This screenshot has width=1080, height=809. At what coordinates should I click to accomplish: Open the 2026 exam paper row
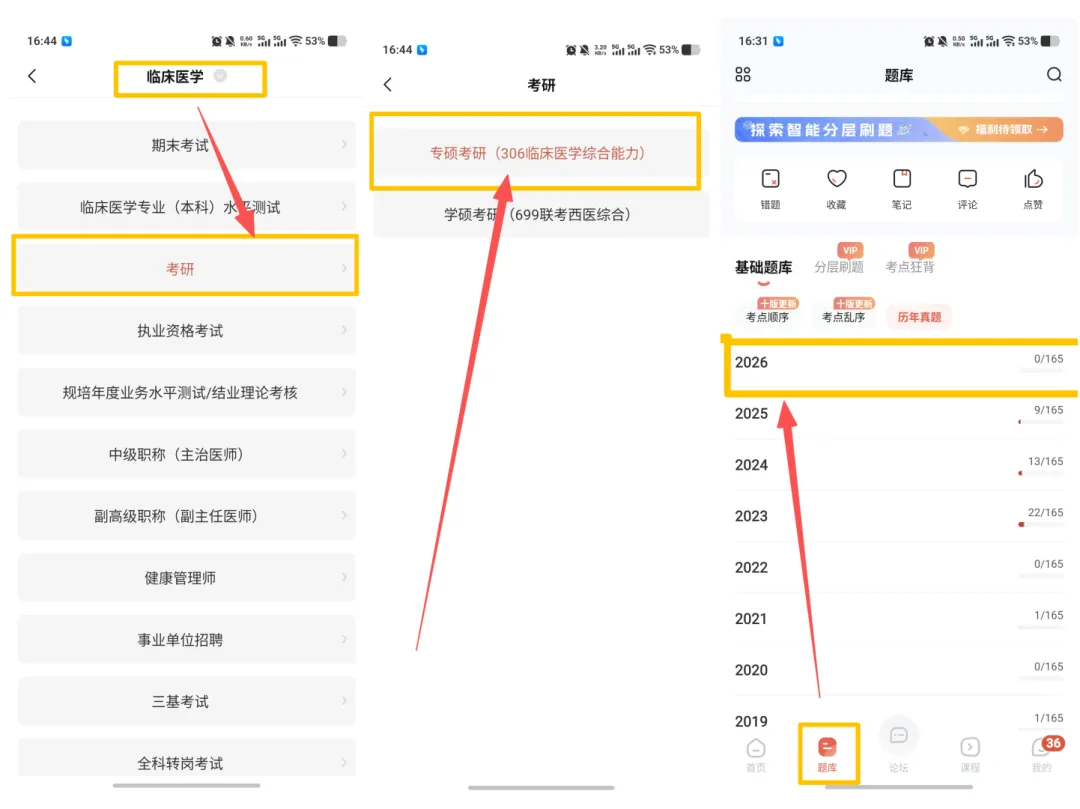click(899, 363)
